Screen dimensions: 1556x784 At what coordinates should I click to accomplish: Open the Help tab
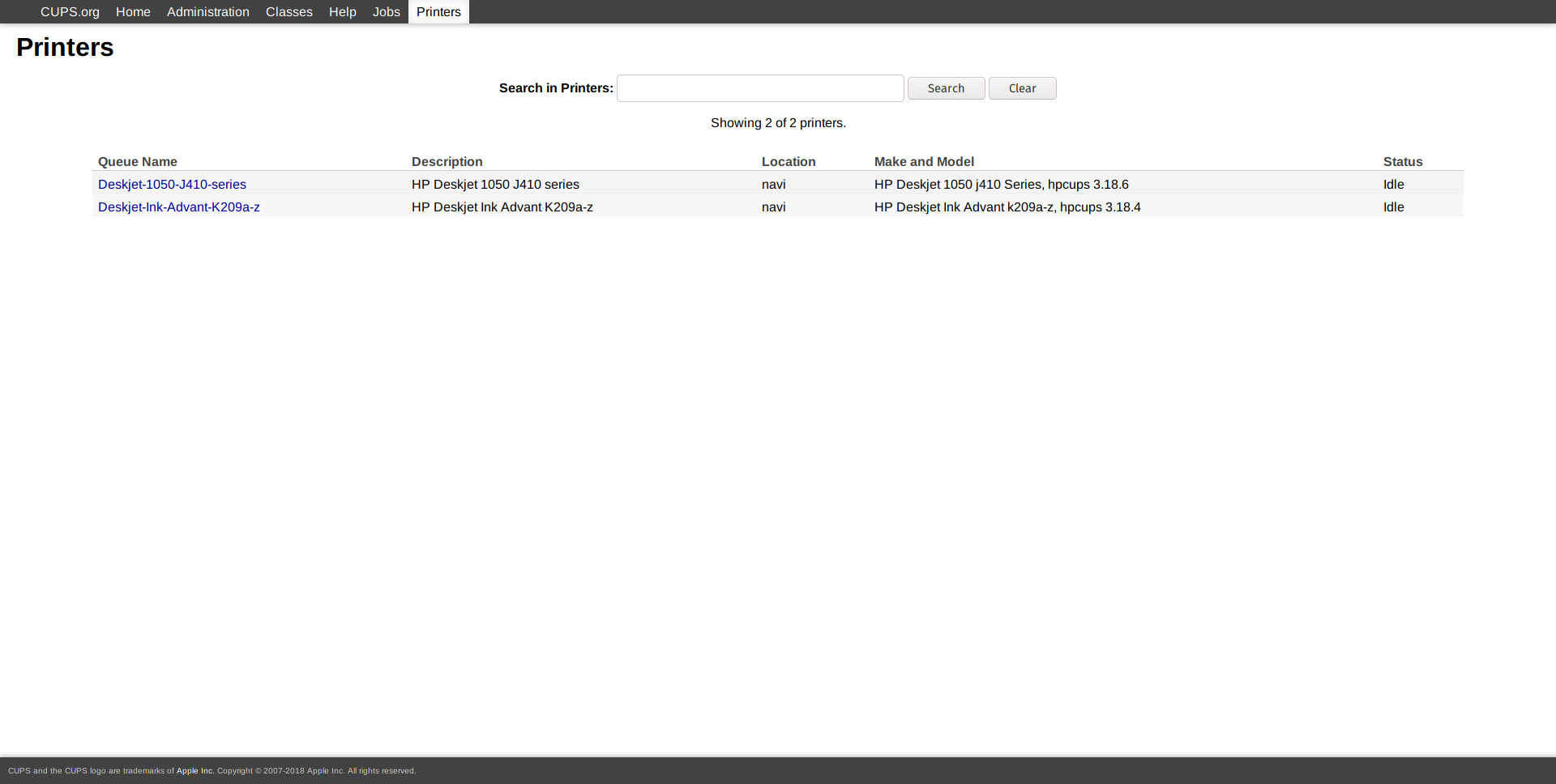(342, 12)
